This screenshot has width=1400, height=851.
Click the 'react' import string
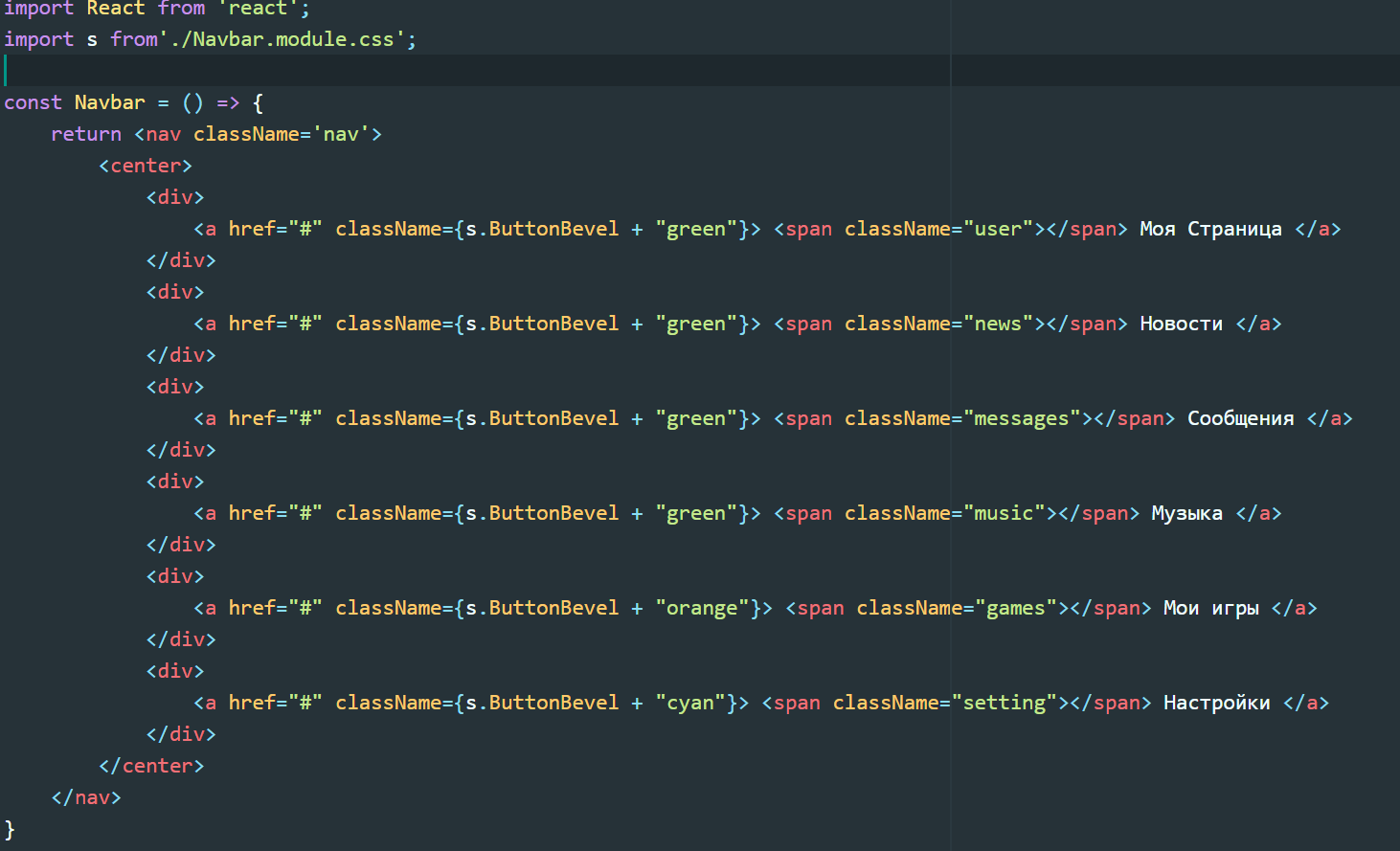click(257, 8)
